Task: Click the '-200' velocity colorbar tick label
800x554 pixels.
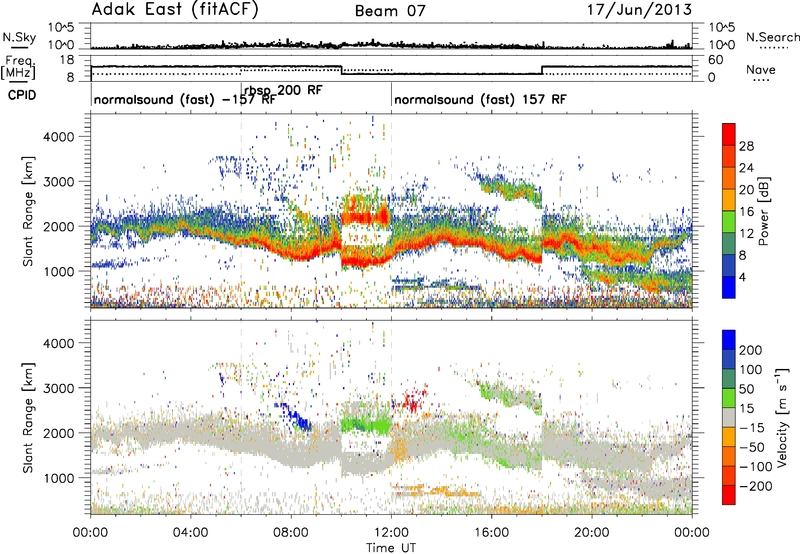Action: click(x=755, y=486)
